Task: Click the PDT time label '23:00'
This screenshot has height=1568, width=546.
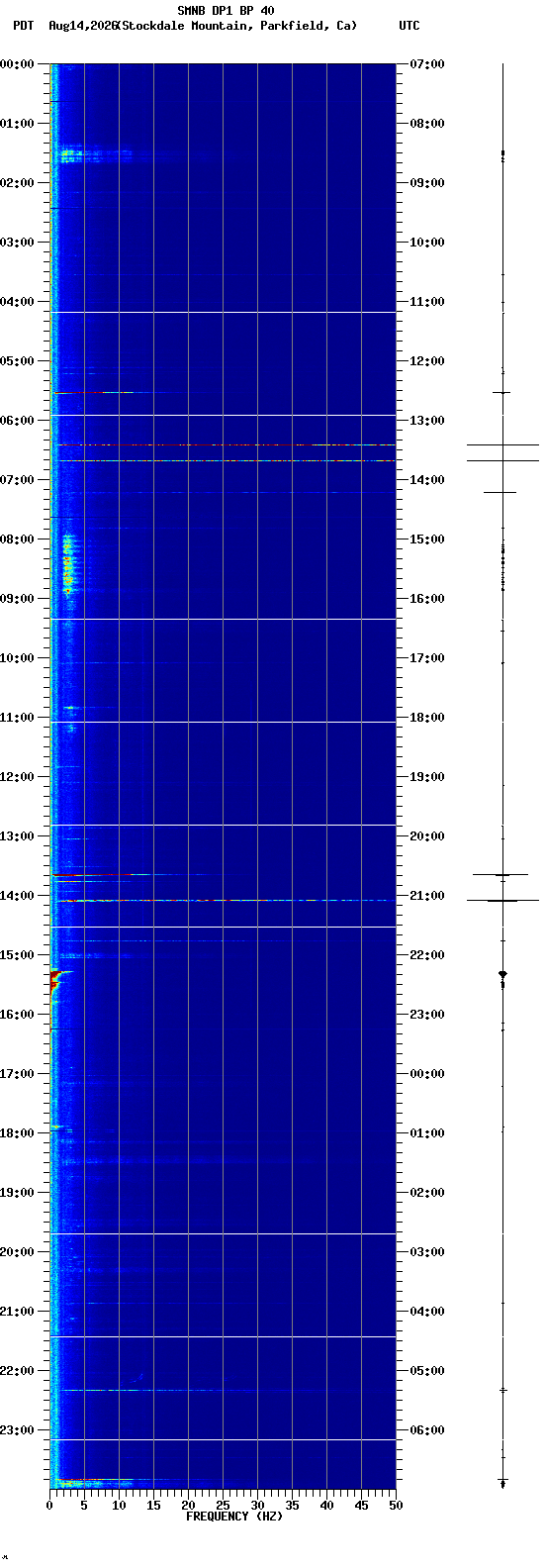Action: (18, 1430)
